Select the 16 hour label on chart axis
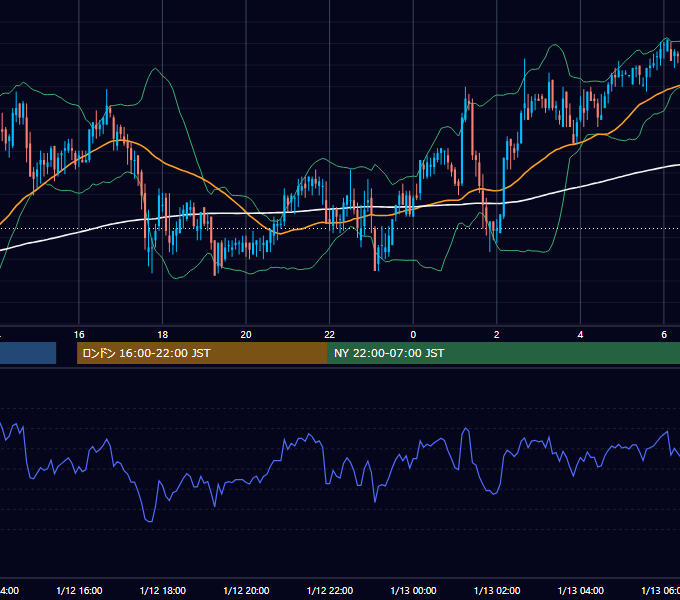The width and height of the screenshot is (680, 600). pyautogui.click(x=79, y=335)
